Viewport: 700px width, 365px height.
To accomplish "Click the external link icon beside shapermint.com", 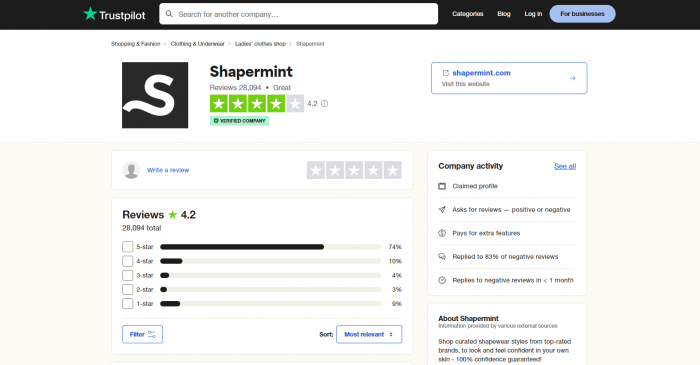I will [446, 73].
